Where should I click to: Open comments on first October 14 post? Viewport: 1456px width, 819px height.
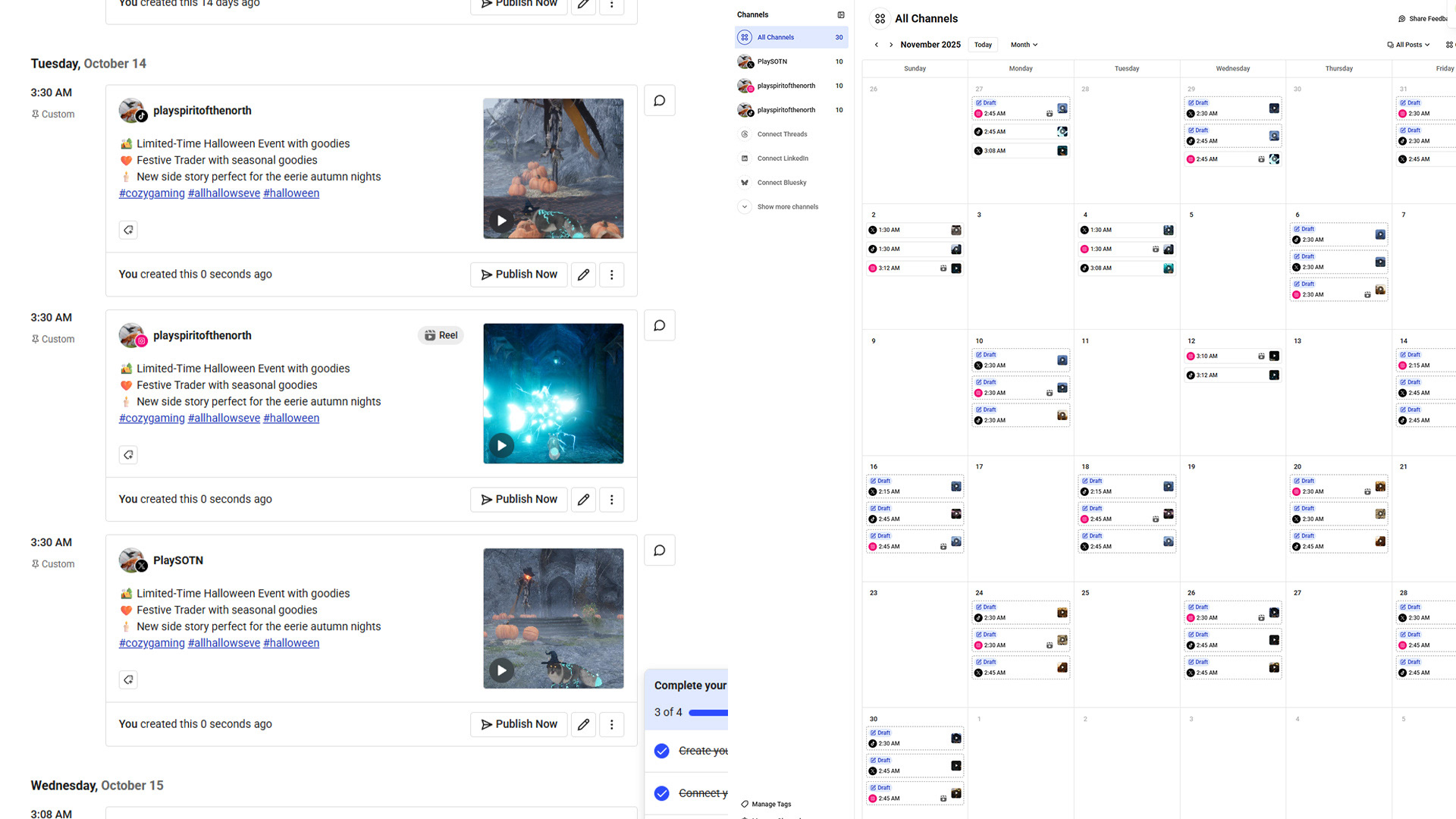[659, 101]
